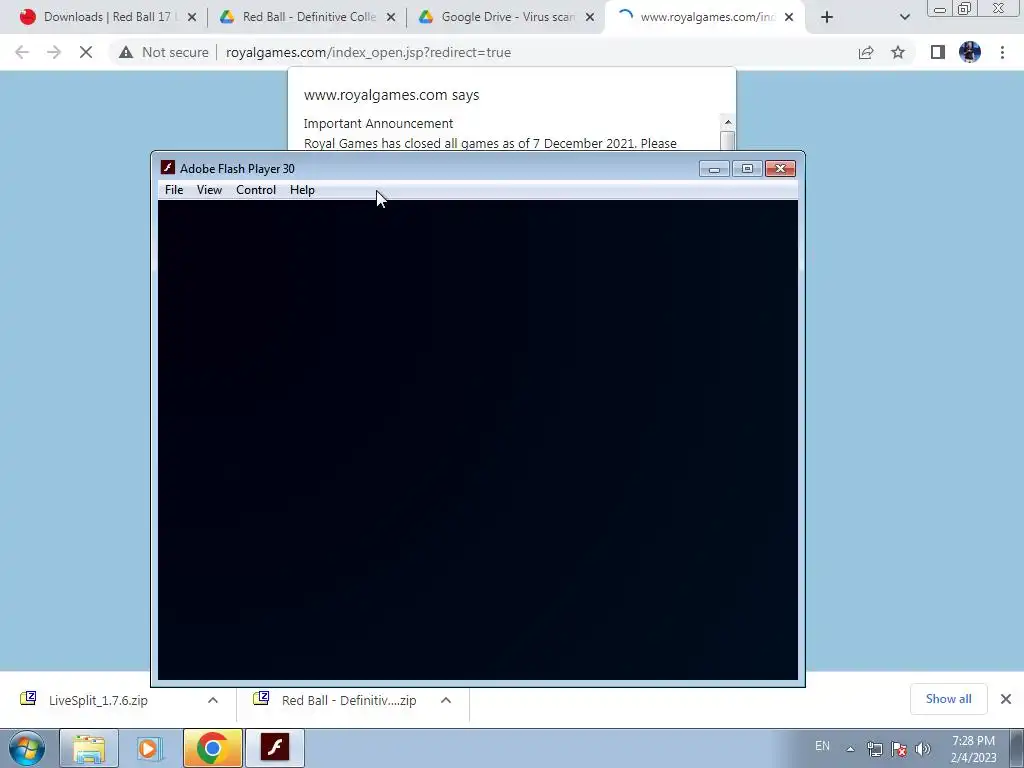Open the View menu in Flash Player
Image resolution: width=1024 pixels, height=768 pixels.
pyautogui.click(x=209, y=190)
